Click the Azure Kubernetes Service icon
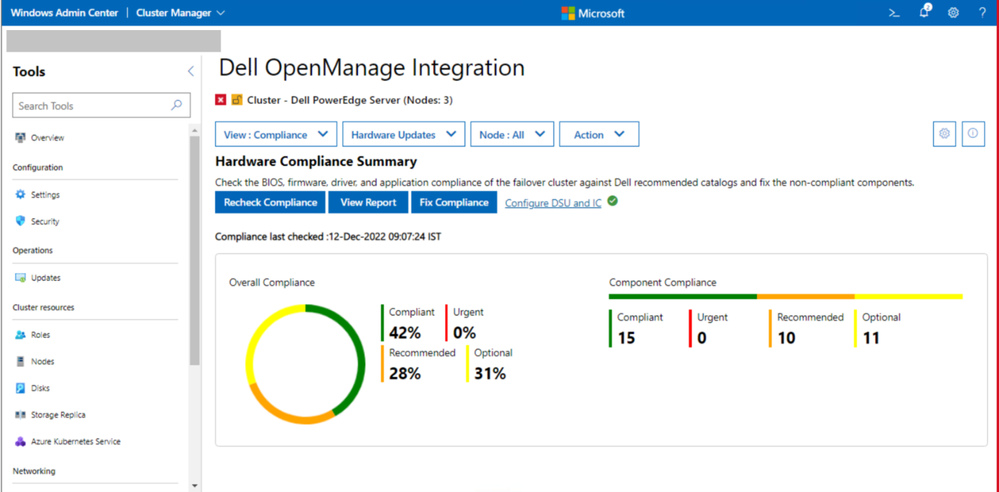Viewport: 999px width, 492px height. pyautogui.click(x=20, y=441)
